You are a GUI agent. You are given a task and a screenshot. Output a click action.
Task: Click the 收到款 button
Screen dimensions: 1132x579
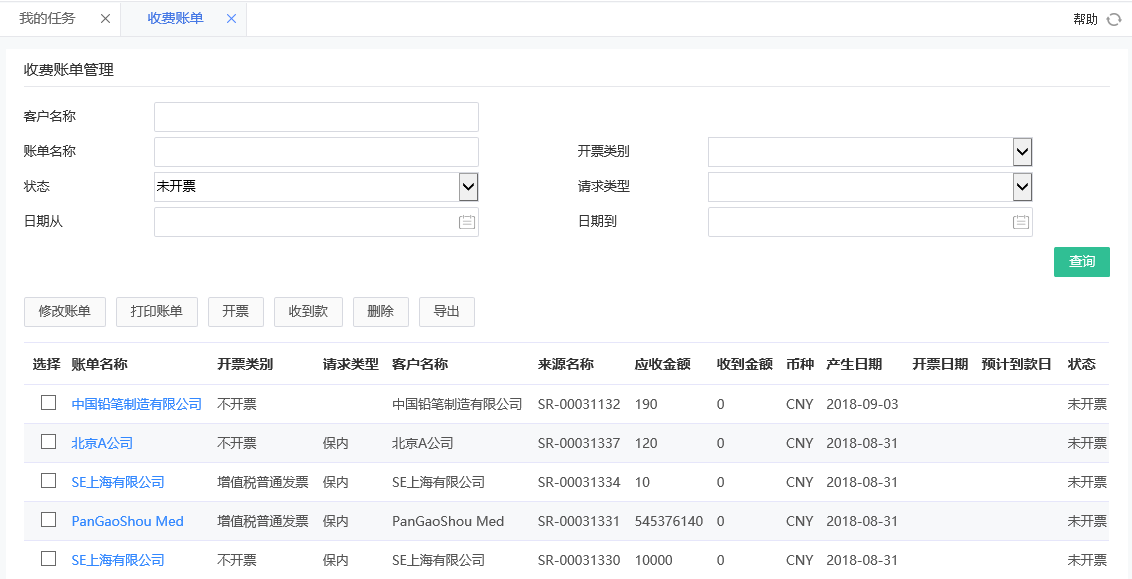click(307, 311)
